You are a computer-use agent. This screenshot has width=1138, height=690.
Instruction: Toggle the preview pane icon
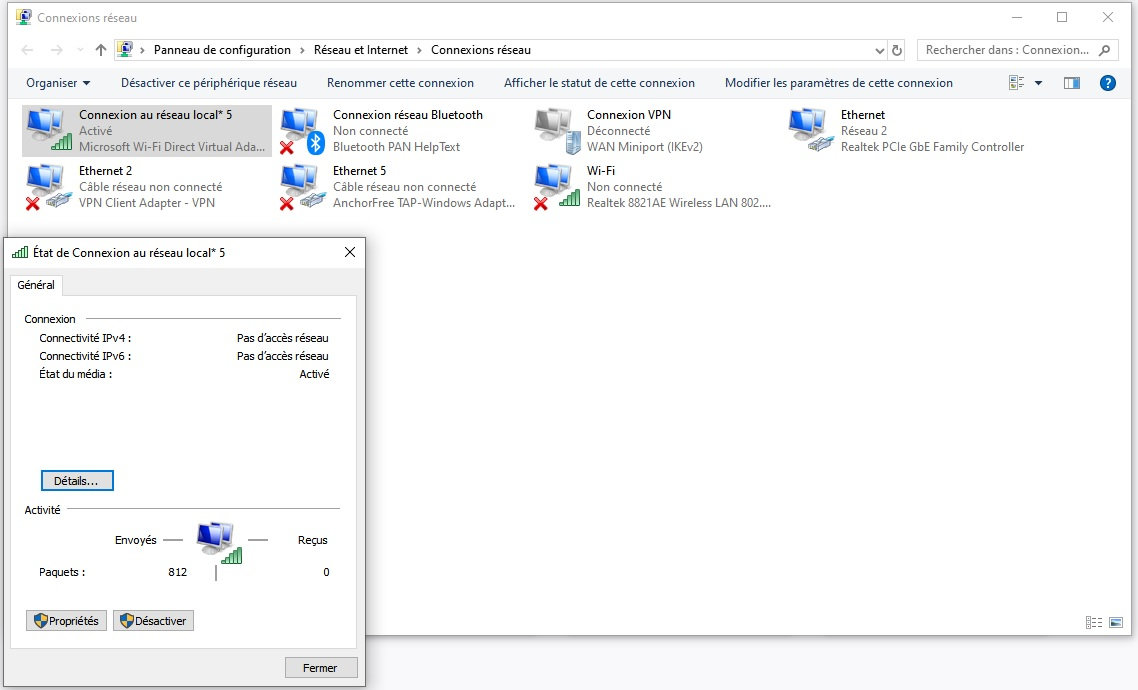[1071, 83]
